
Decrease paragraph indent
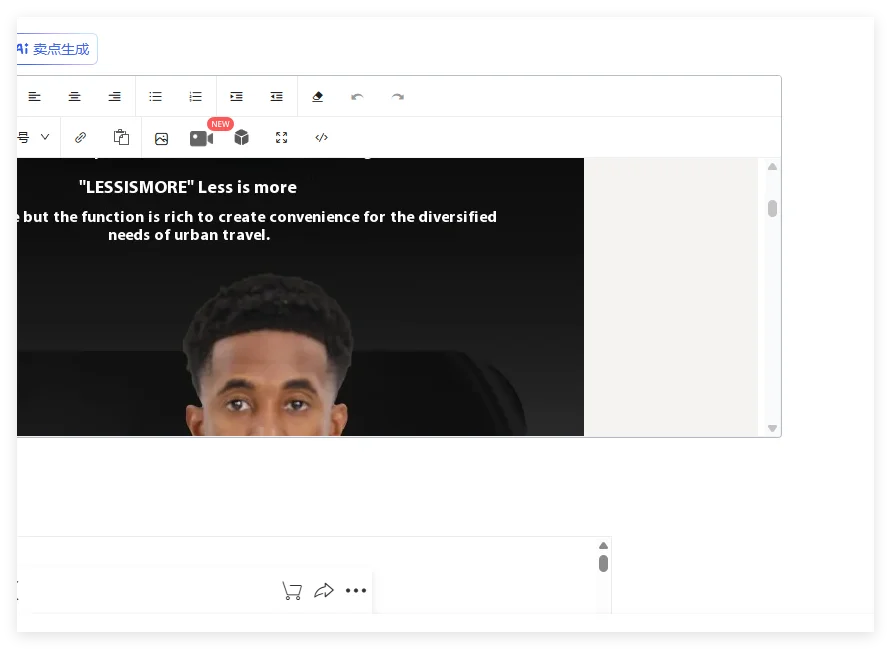coord(277,97)
